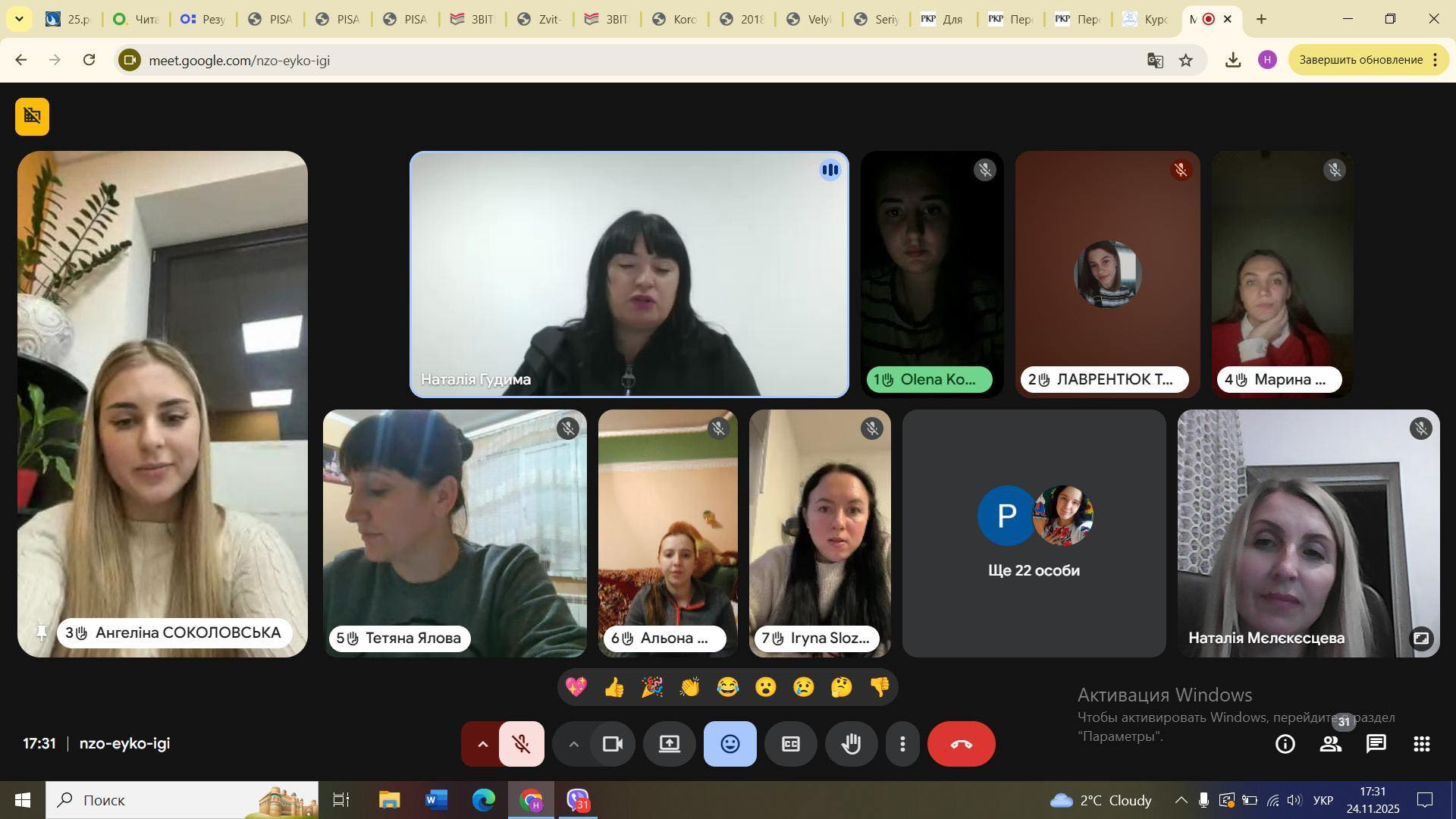Switch to the ЗВІТ browser tab
This screenshot has height=819, width=1456.
[x=471, y=19]
